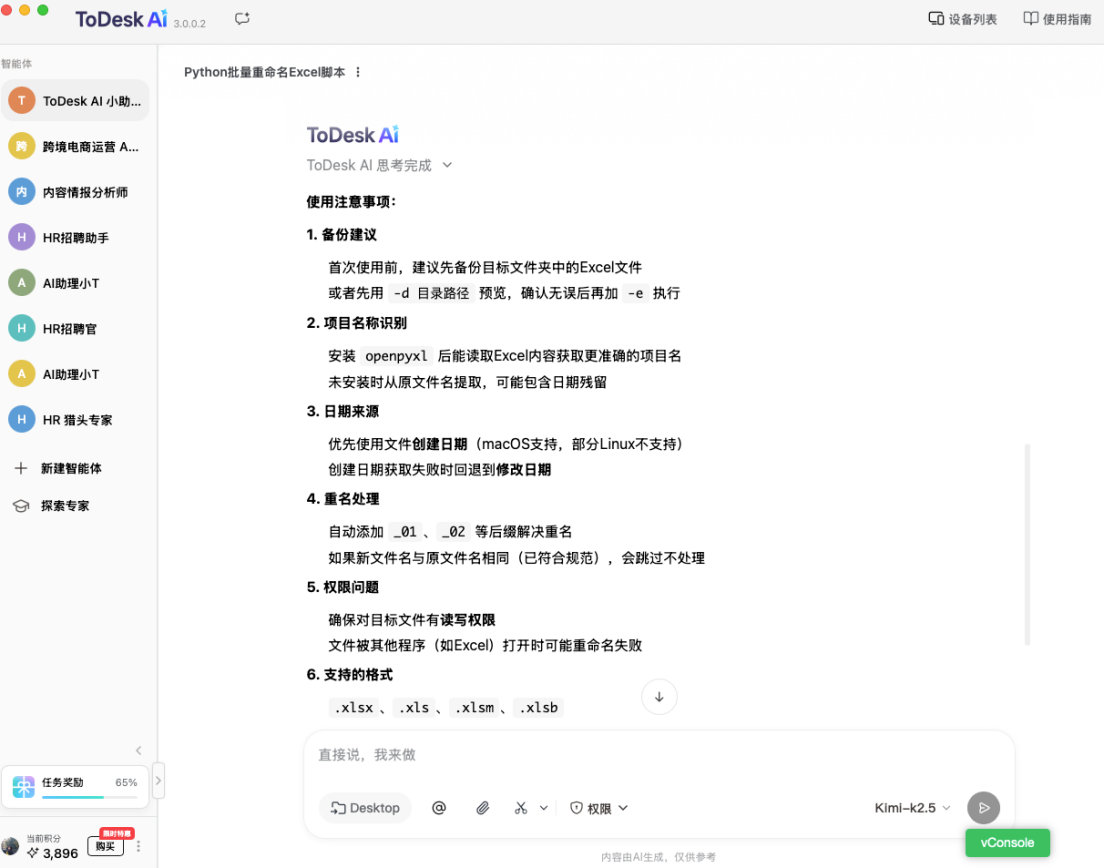Collapse the sidebar with left chevron
The height and width of the screenshot is (868, 1104).
(139, 750)
